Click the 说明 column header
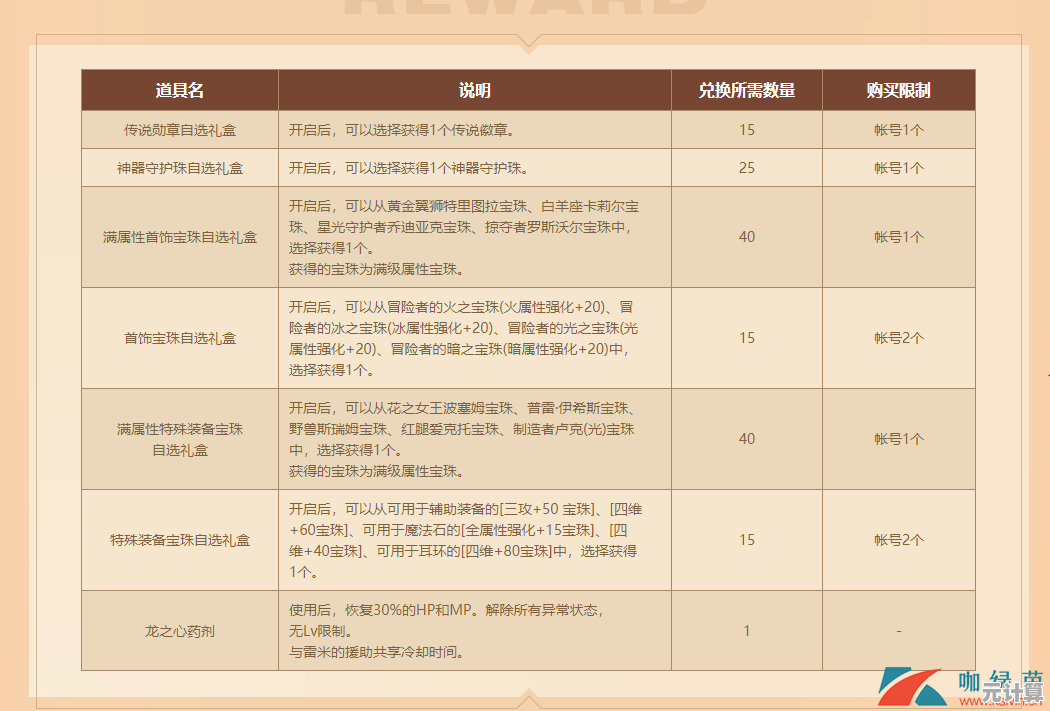Viewport: 1050px width, 711px height. pyautogui.click(x=475, y=90)
